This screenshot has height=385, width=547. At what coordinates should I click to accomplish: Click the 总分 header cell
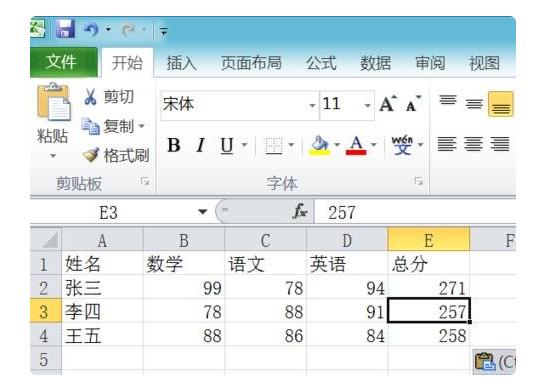(429, 264)
